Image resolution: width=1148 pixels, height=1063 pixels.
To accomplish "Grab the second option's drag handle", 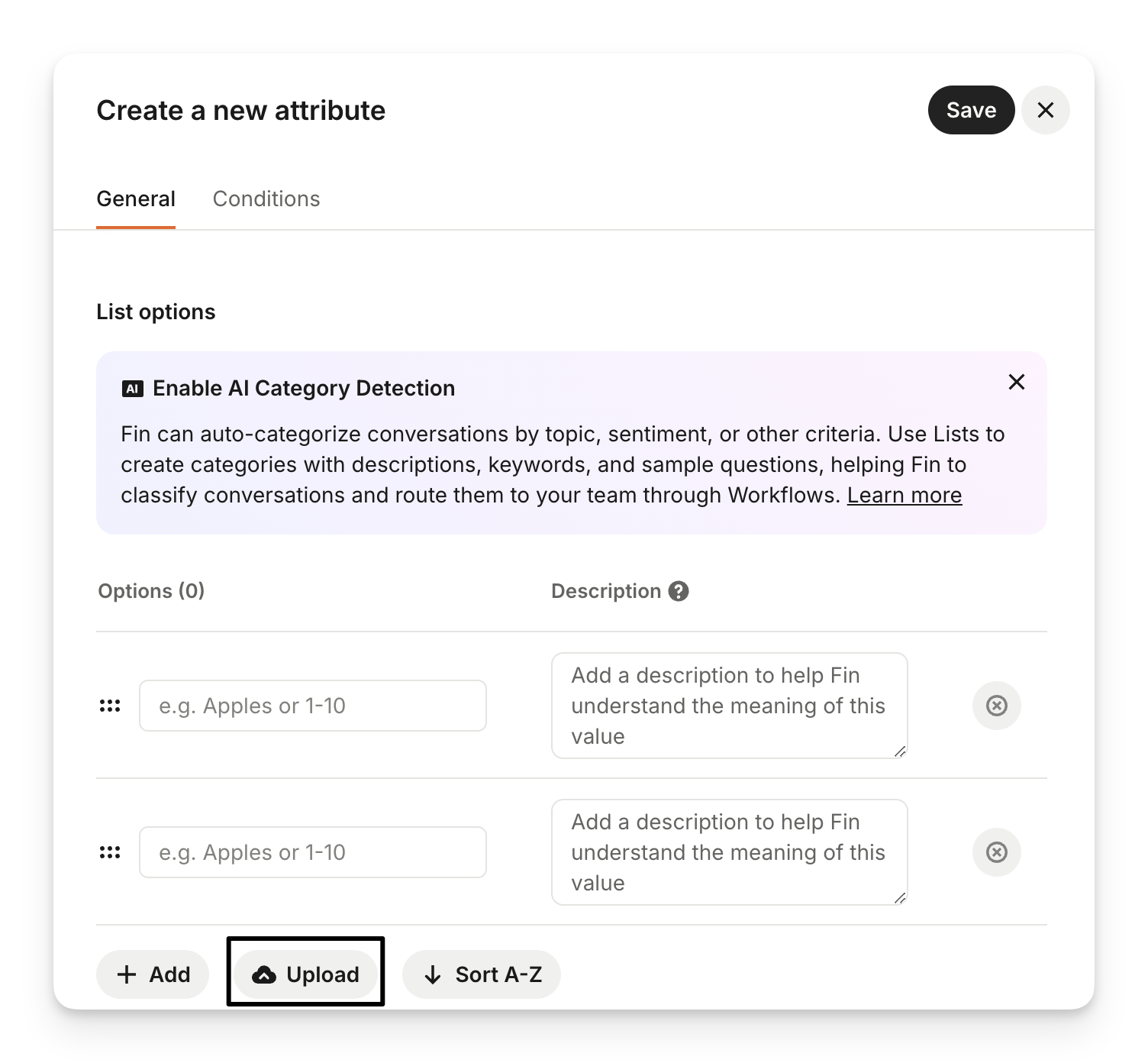I will pyautogui.click(x=110, y=852).
